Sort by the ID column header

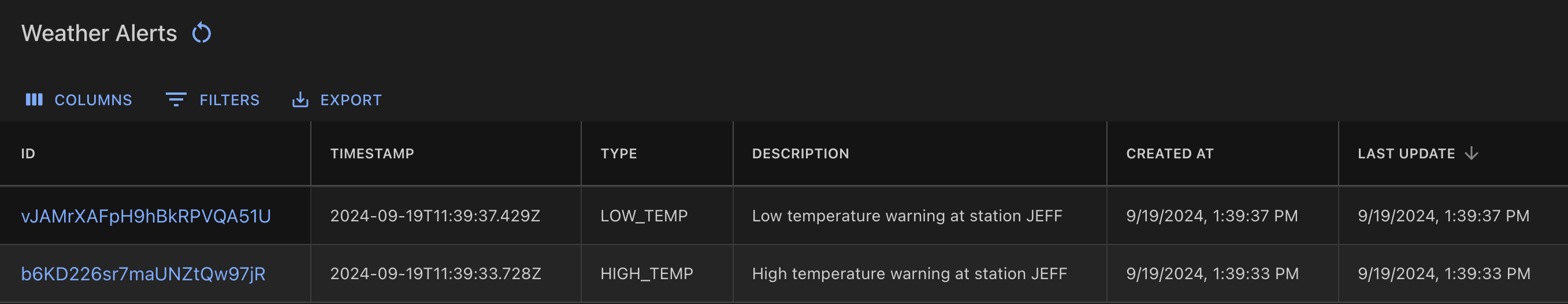coord(28,154)
